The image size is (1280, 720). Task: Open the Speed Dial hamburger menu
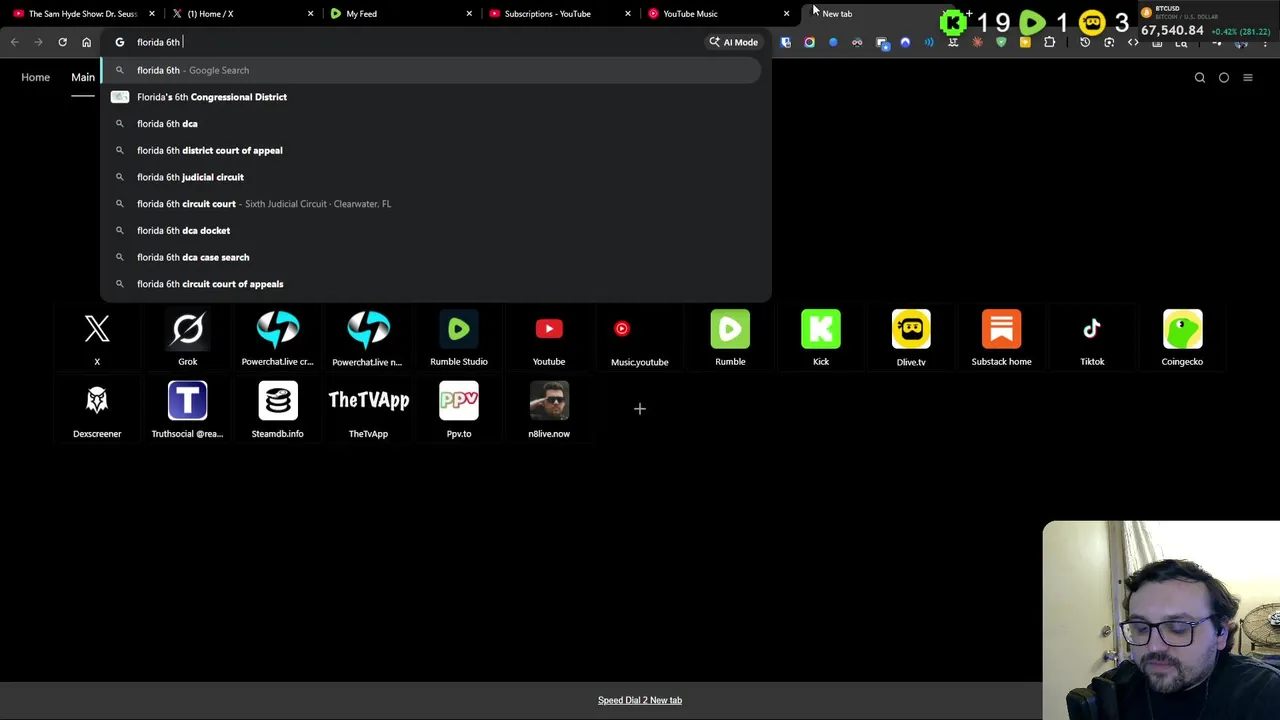[1248, 77]
